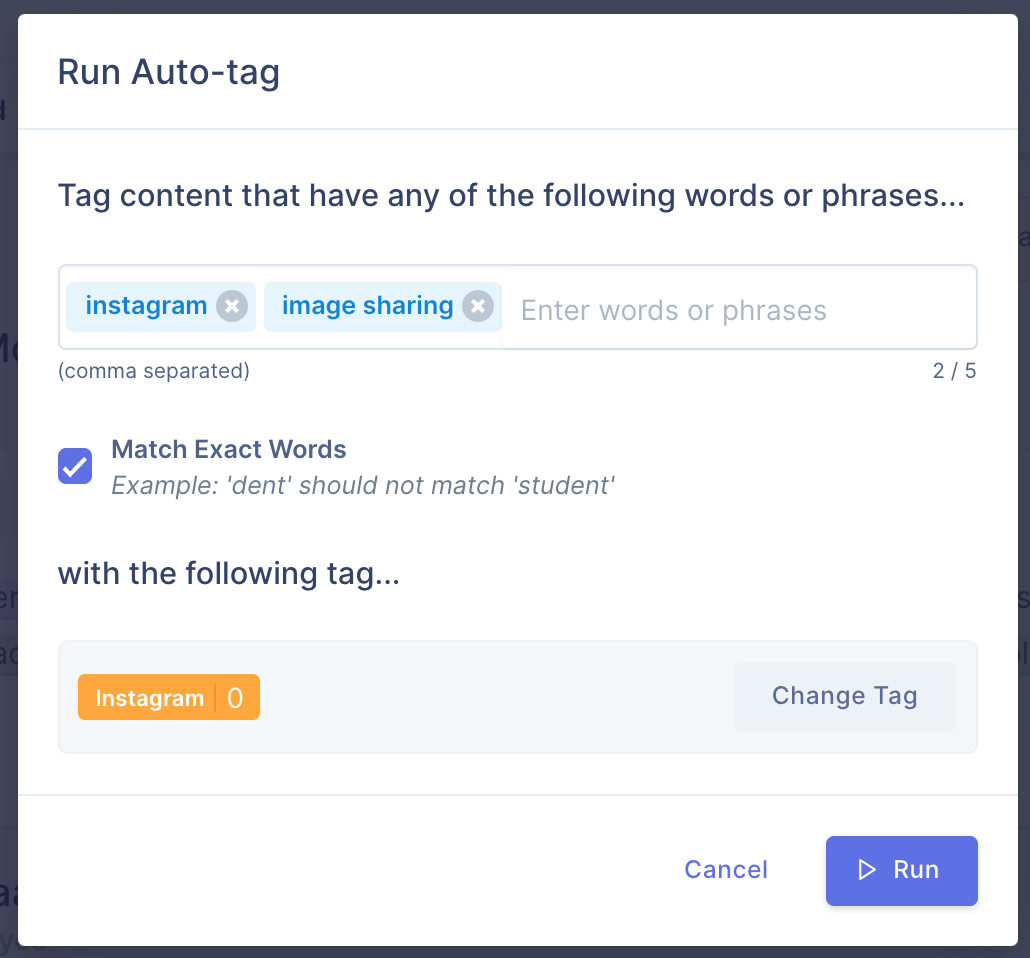Click the example text about 'dent' and 'student'
1030x958 pixels.
point(363,486)
